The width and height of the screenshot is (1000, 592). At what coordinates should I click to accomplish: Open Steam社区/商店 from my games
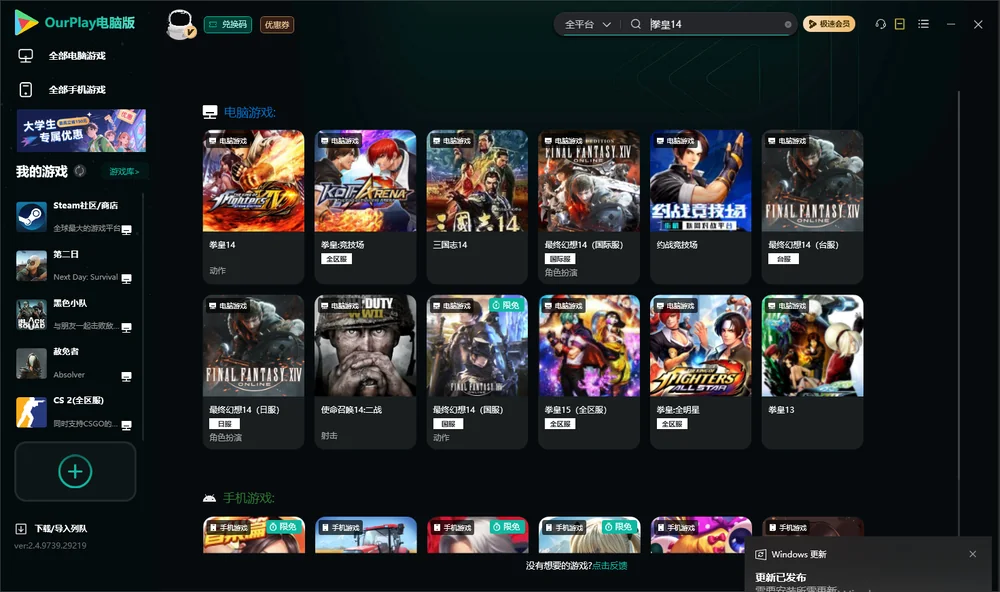point(74,216)
